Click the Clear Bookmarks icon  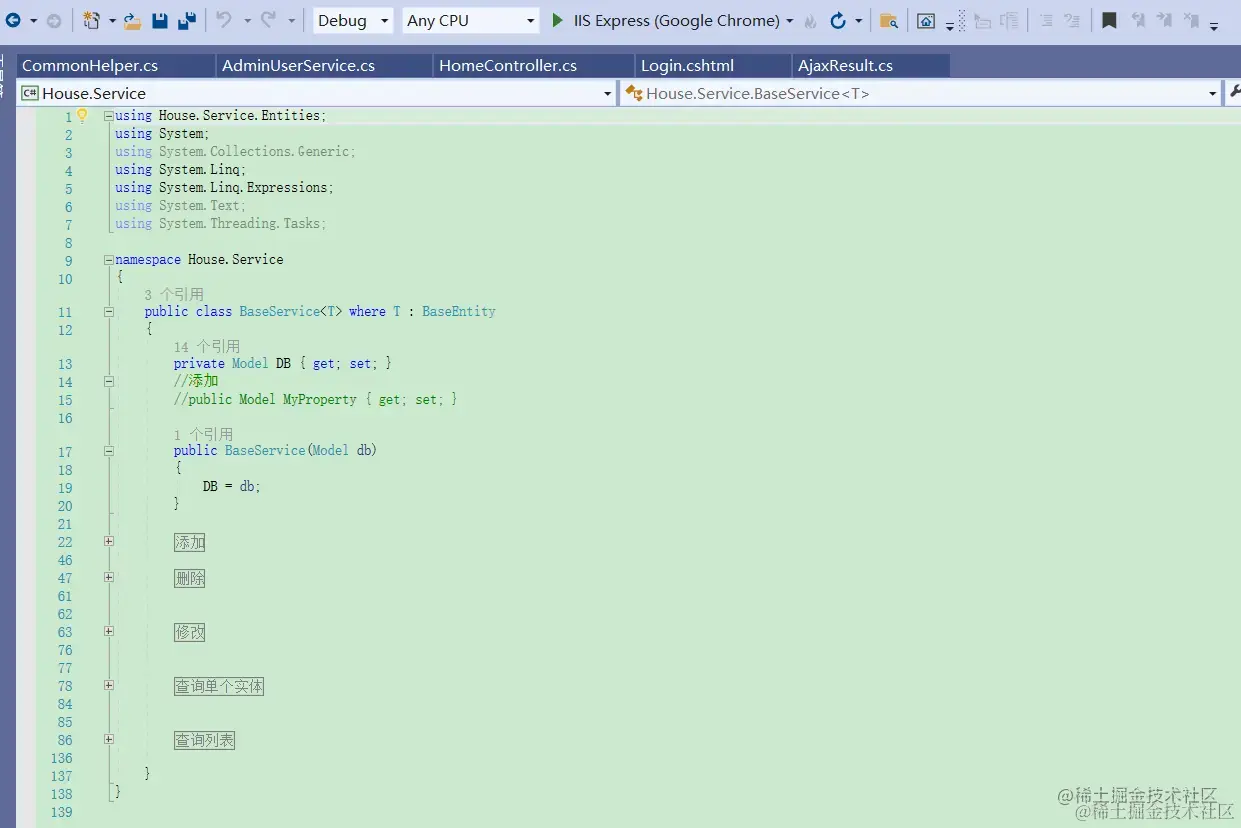point(1190,21)
